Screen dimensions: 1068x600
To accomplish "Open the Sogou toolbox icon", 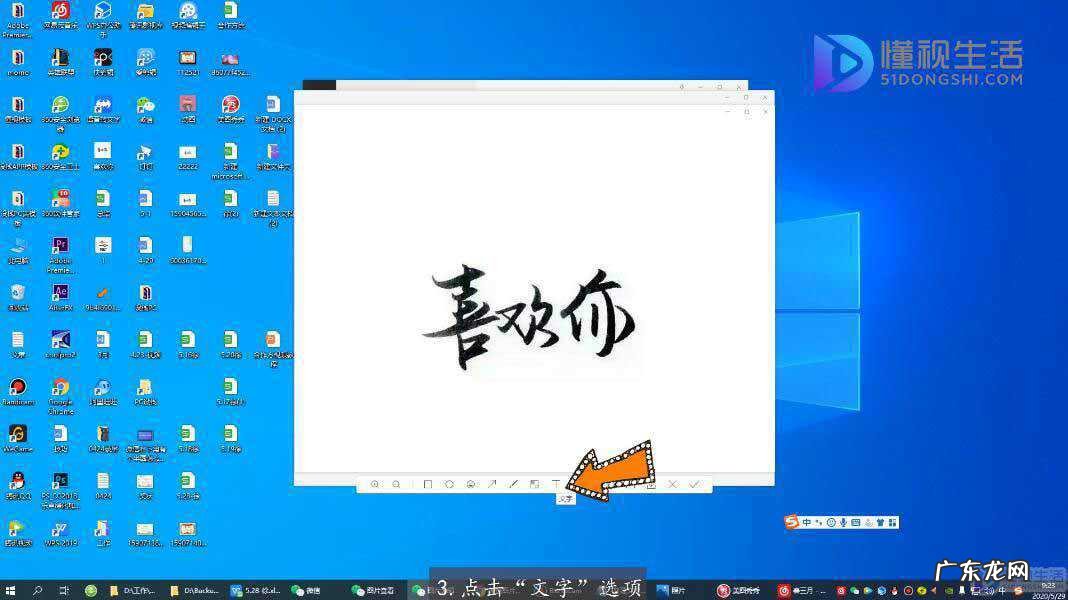I will (x=892, y=522).
